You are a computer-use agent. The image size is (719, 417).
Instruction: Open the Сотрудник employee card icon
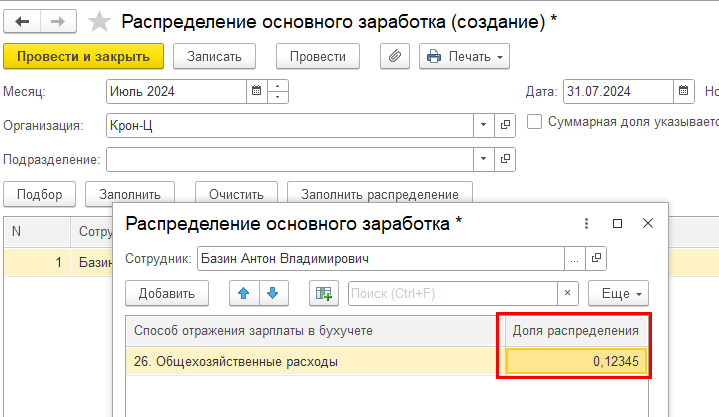[596, 258]
